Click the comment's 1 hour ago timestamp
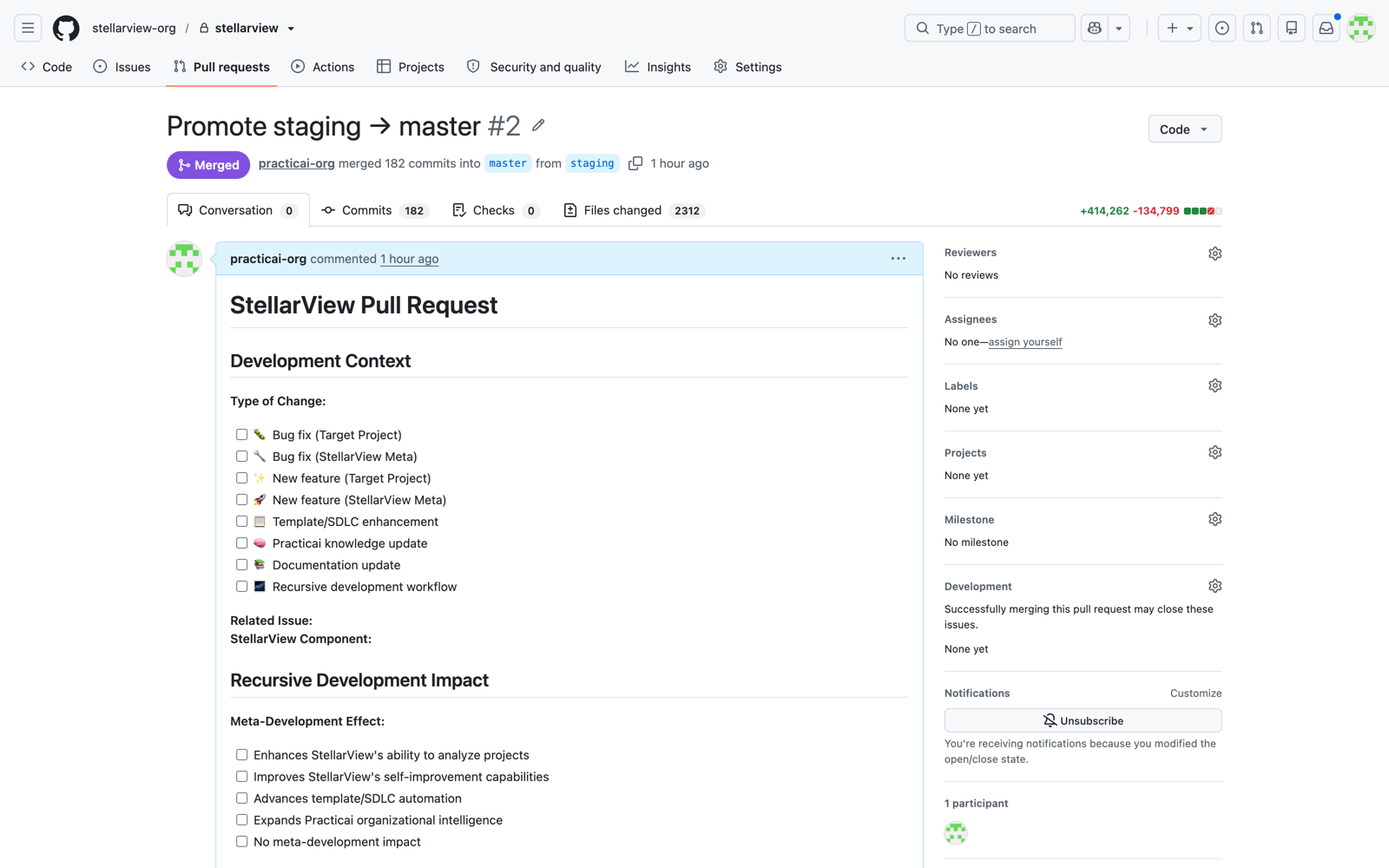Screen dimensions: 1389x868 tap(409, 259)
